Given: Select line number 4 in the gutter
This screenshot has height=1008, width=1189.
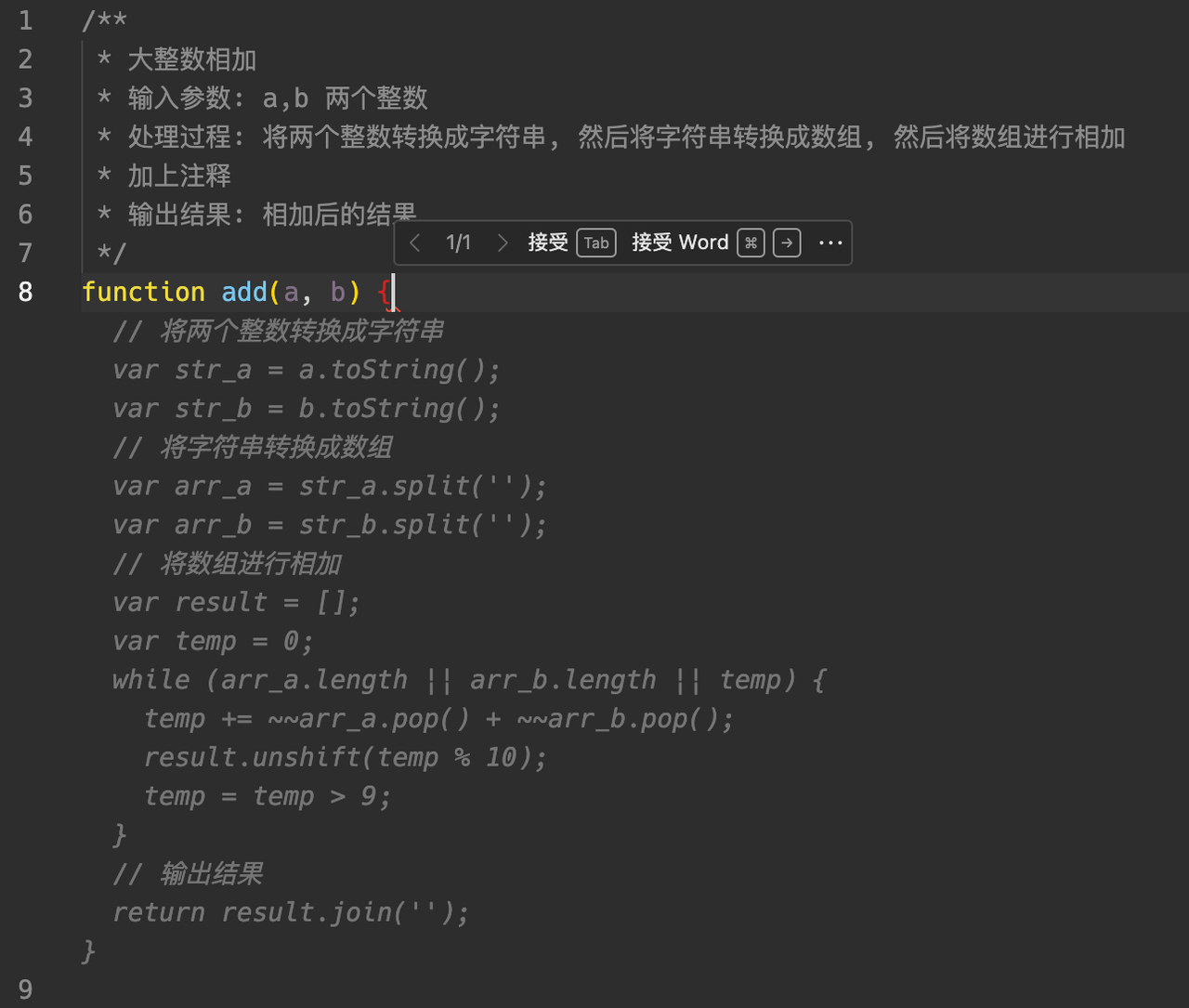Looking at the screenshot, I should click(x=25, y=137).
